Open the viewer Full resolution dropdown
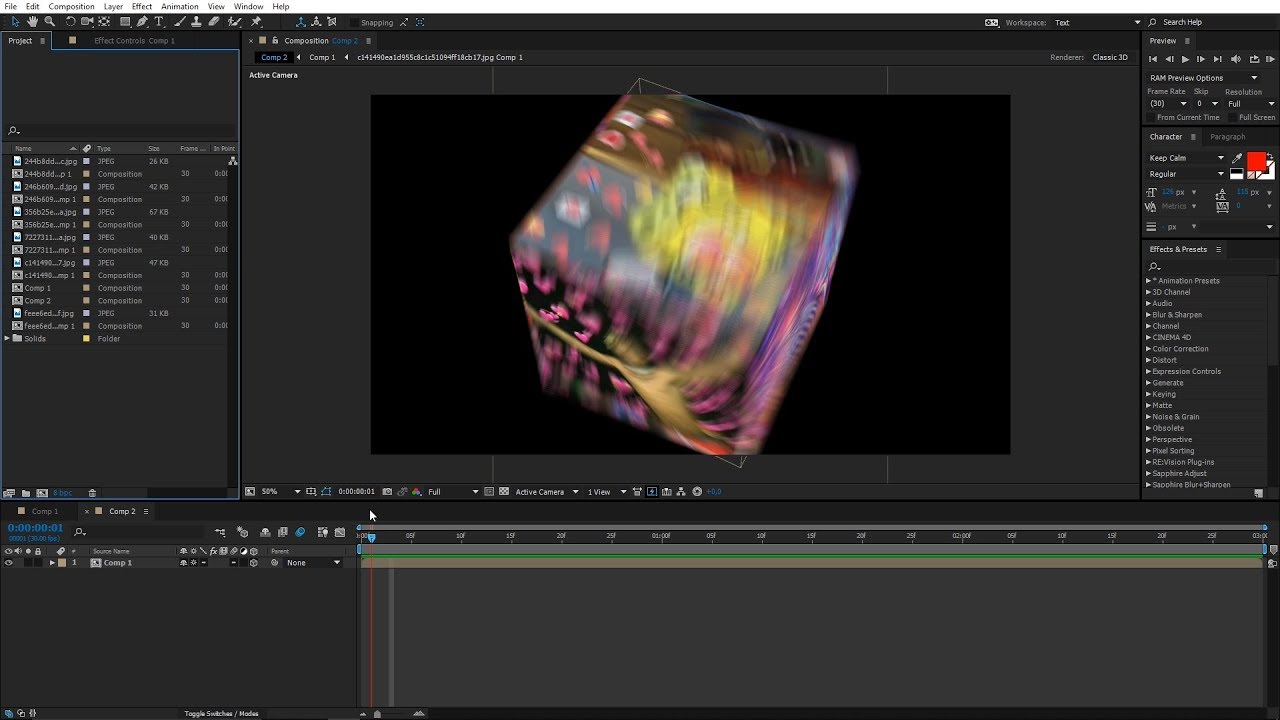Viewport: 1280px width, 720px height. [452, 492]
